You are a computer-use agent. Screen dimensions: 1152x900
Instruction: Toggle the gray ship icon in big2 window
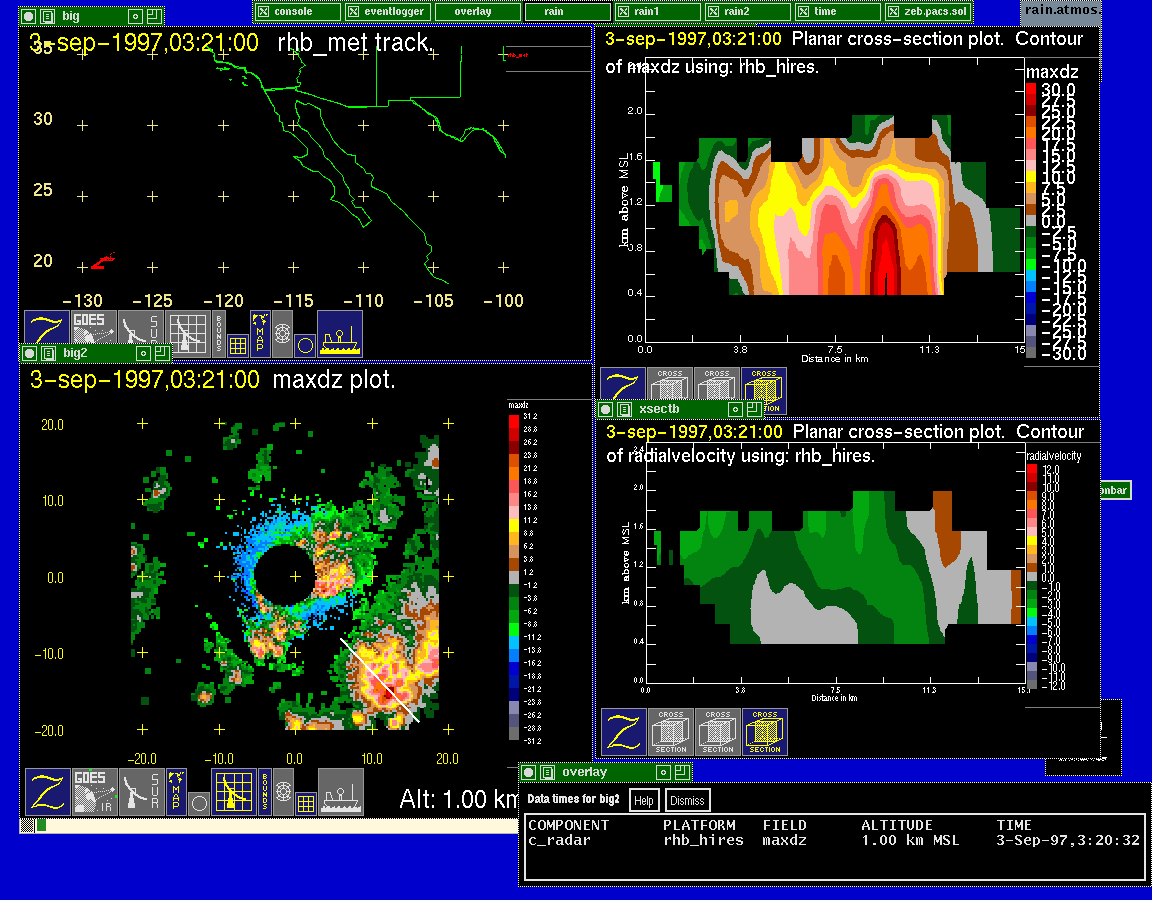pos(340,791)
